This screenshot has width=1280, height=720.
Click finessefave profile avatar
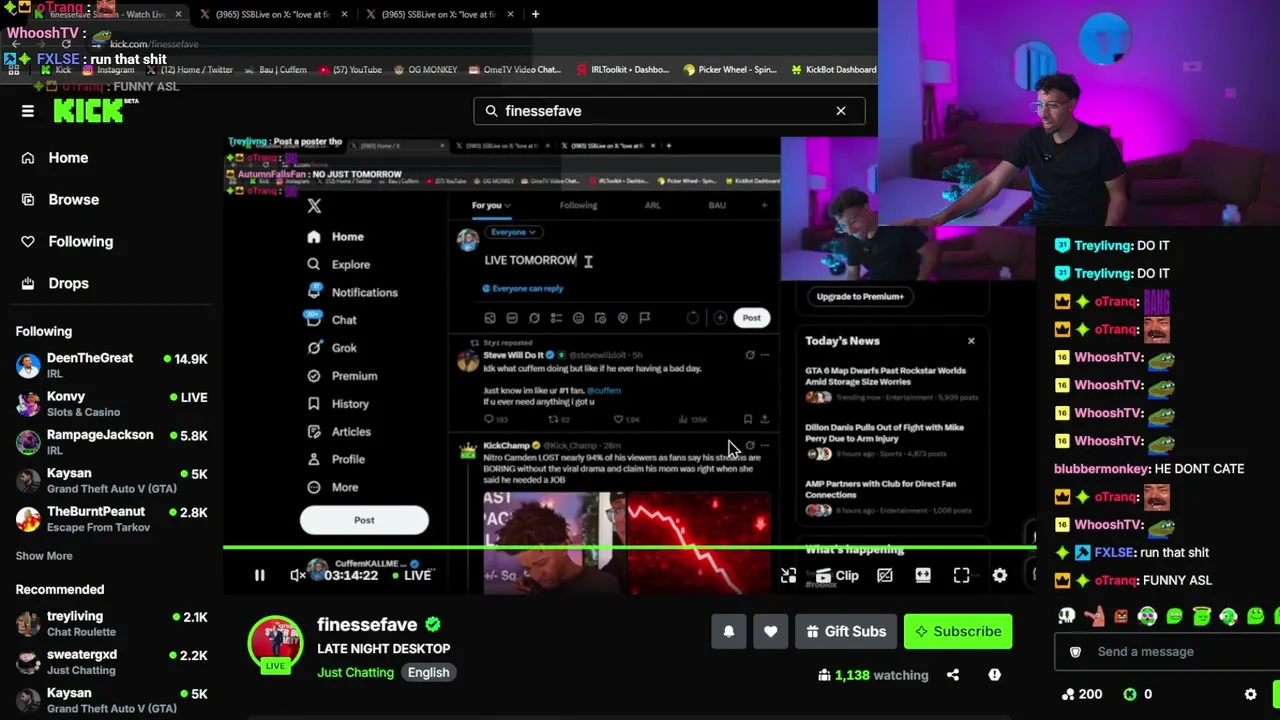point(275,645)
